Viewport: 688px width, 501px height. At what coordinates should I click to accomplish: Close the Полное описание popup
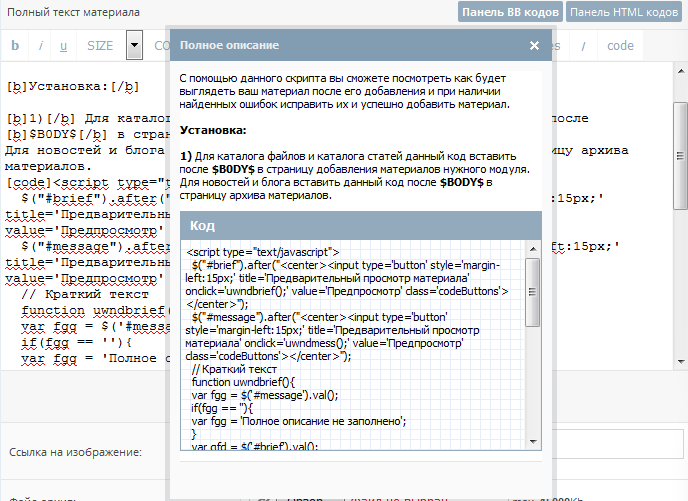coord(534,46)
